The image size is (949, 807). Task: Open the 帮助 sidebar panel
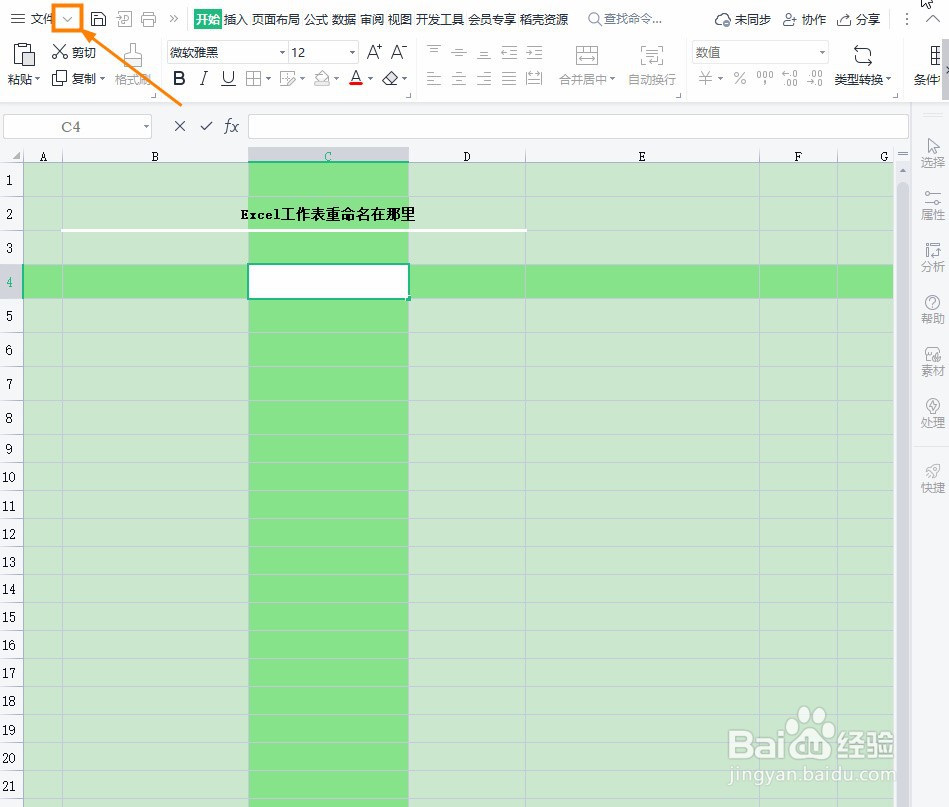[x=932, y=309]
